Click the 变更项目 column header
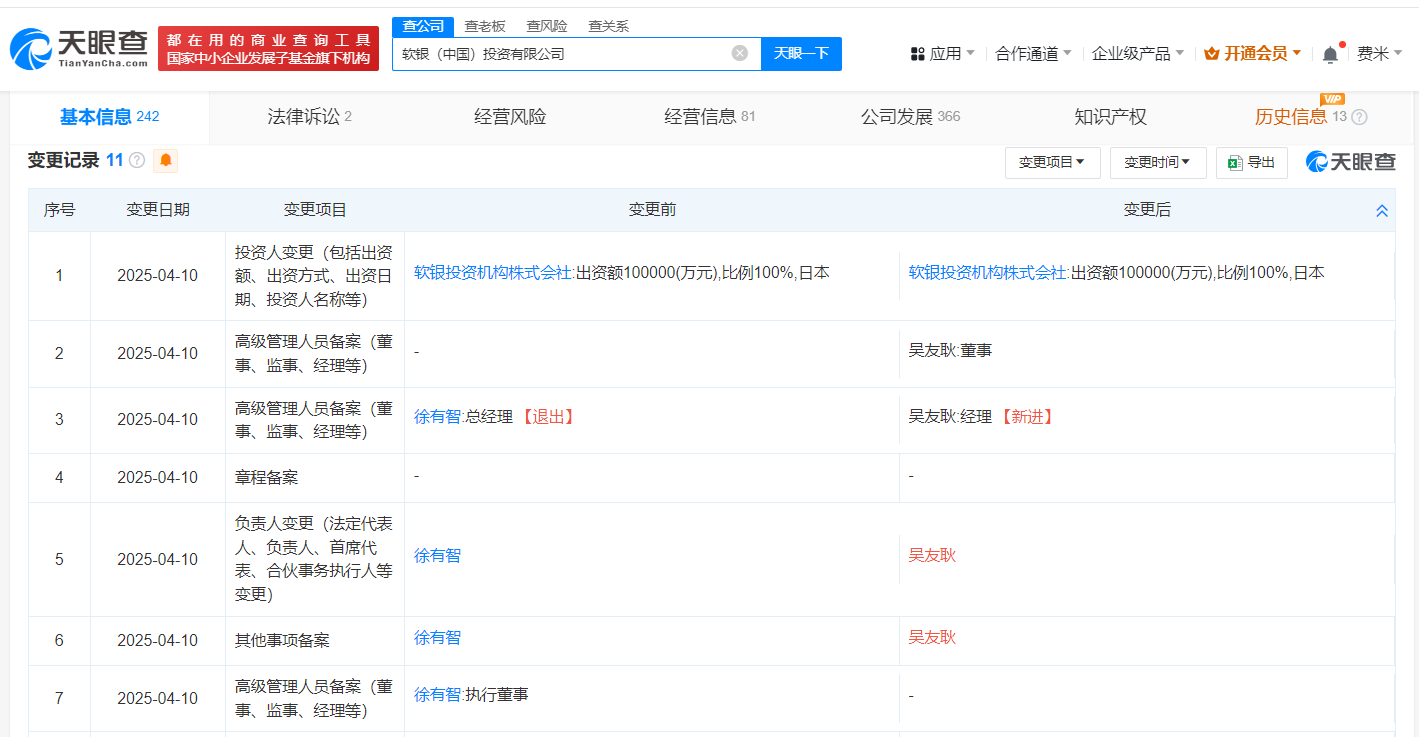This screenshot has width=1419, height=737. click(x=315, y=210)
